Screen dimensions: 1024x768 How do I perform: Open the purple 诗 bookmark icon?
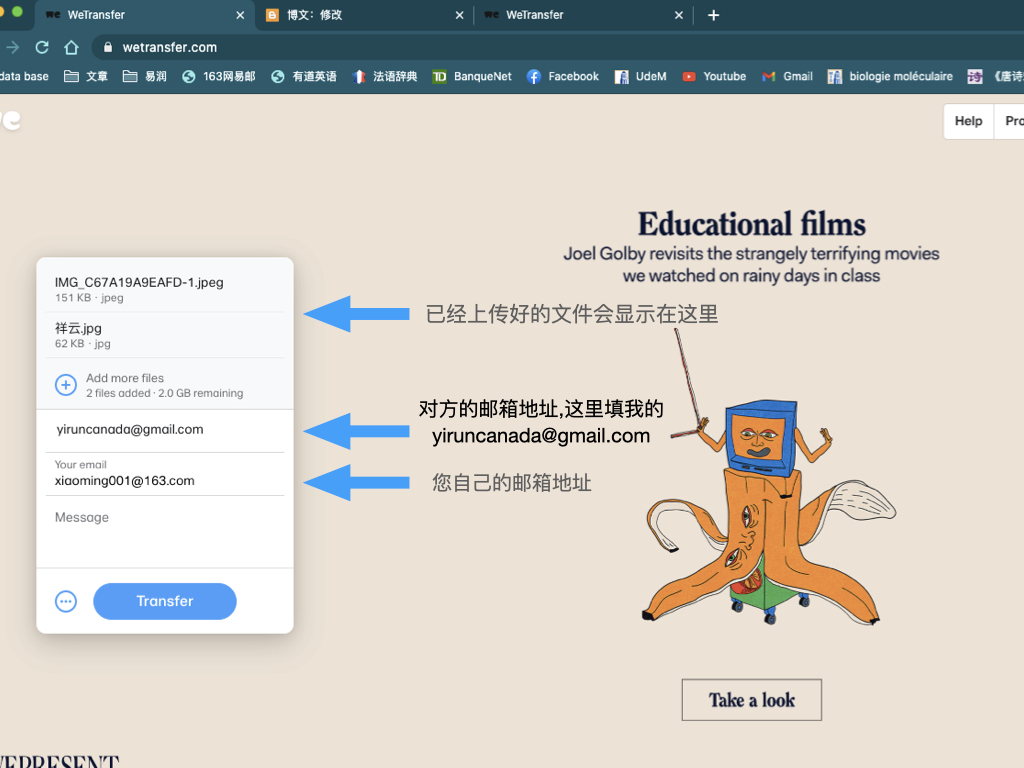975,76
